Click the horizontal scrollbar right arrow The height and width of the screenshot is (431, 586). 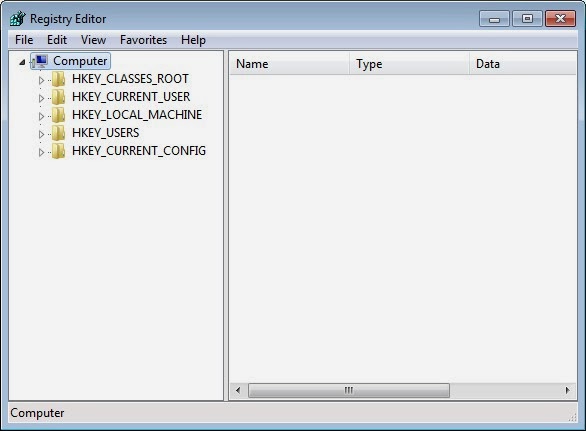(568, 391)
